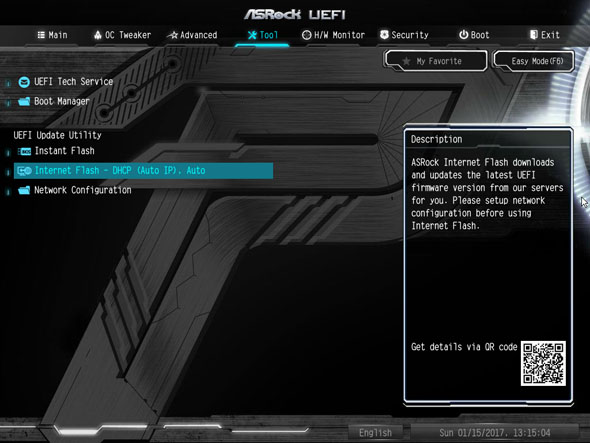Switch to OC Tweaker tab
590x443 pixels.
122,35
